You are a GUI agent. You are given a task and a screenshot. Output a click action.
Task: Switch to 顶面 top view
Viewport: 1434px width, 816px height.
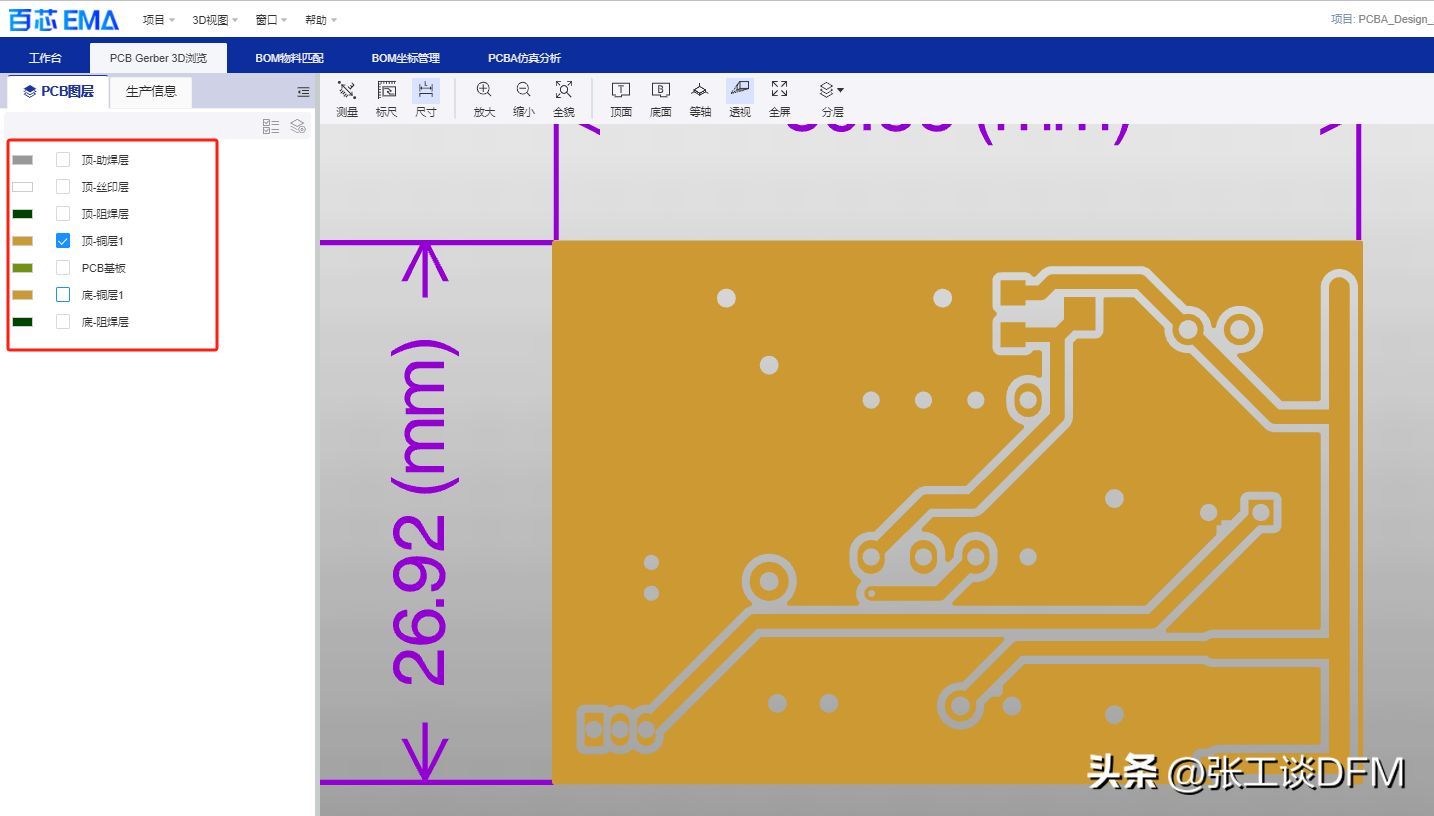[621, 98]
